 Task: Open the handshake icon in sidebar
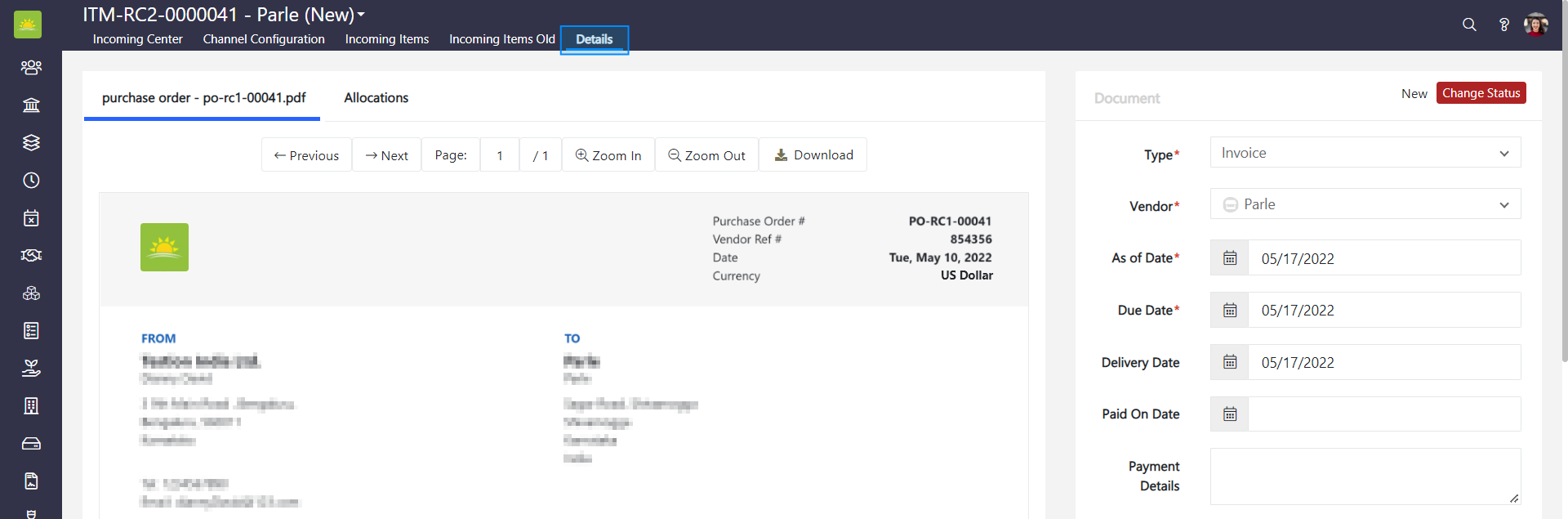point(31,255)
